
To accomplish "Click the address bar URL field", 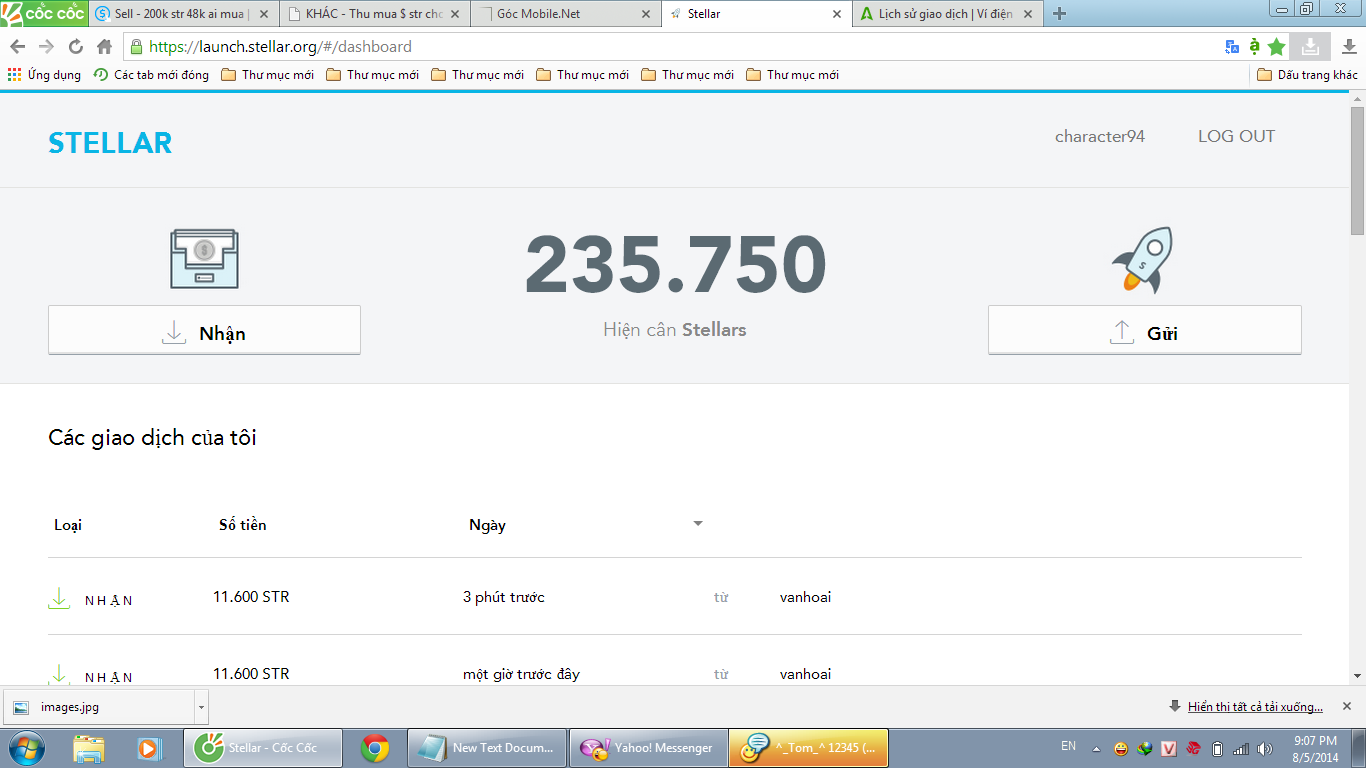I will pos(670,46).
